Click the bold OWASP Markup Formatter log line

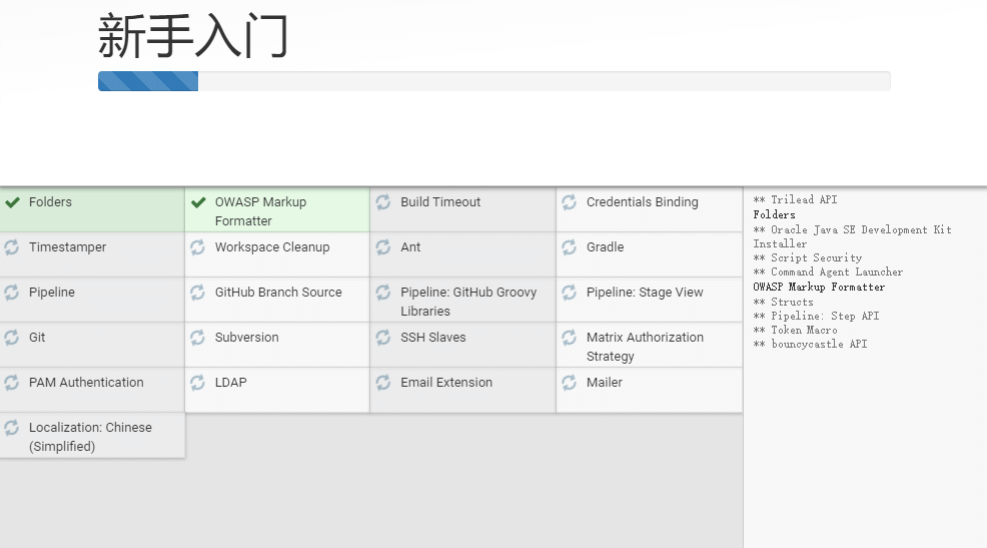click(x=818, y=287)
